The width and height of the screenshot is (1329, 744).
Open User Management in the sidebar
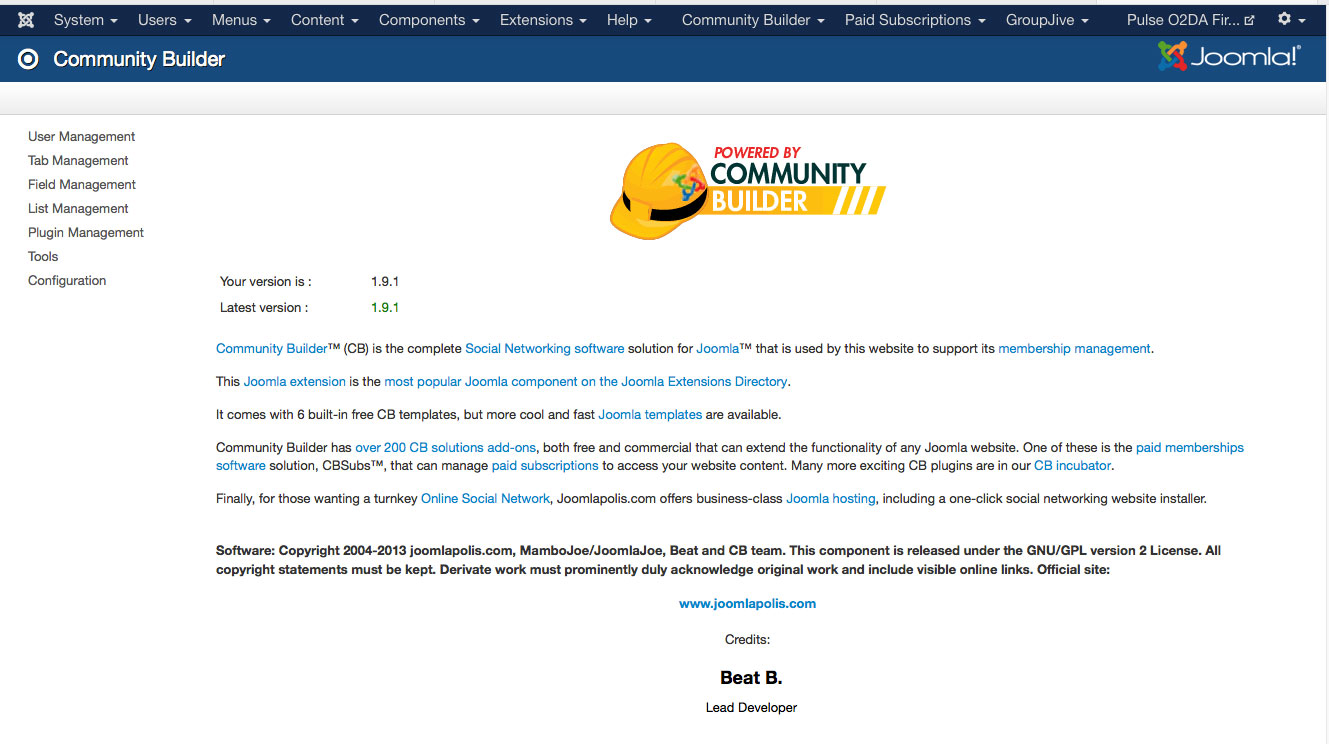82,137
